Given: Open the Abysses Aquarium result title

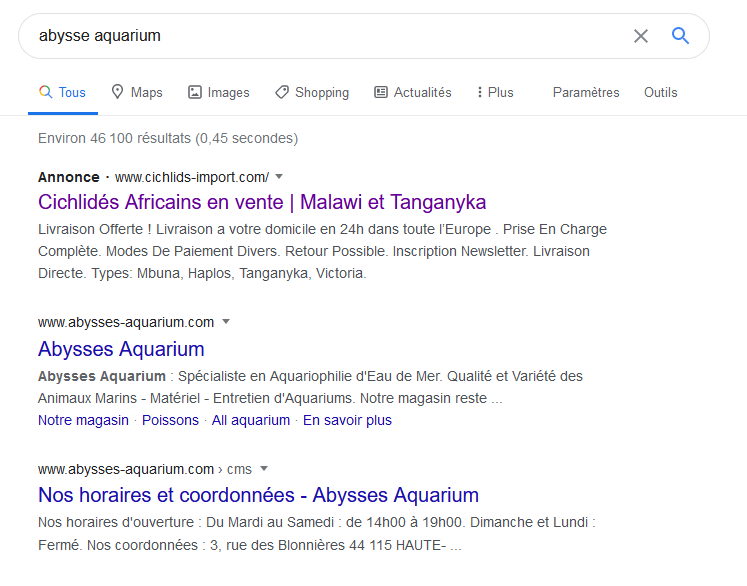Looking at the screenshot, I should point(121,349).
